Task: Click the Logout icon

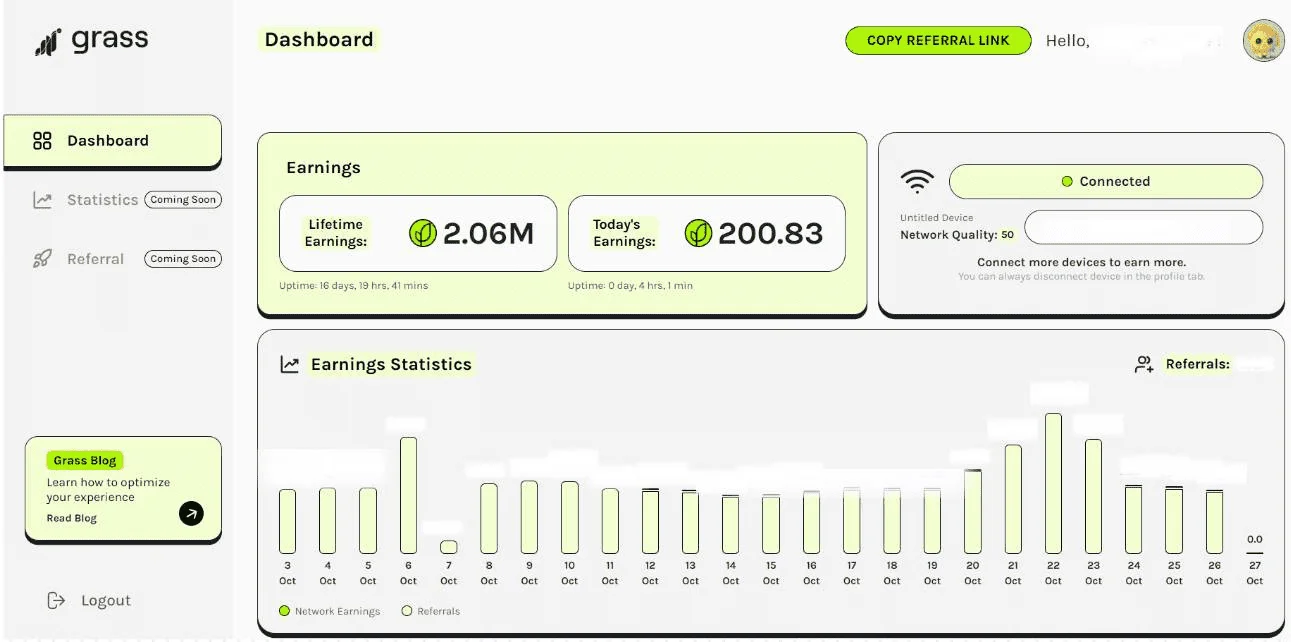Action: coord(56,600)
